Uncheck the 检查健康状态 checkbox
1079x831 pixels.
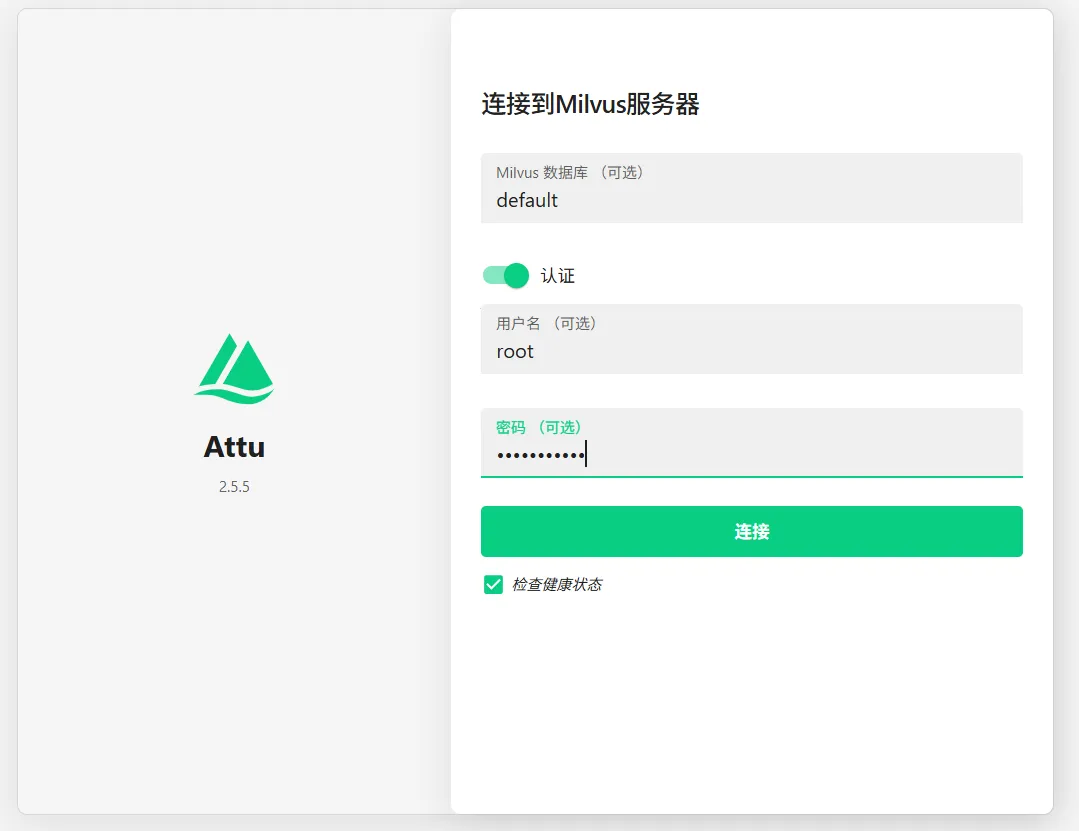493,585
